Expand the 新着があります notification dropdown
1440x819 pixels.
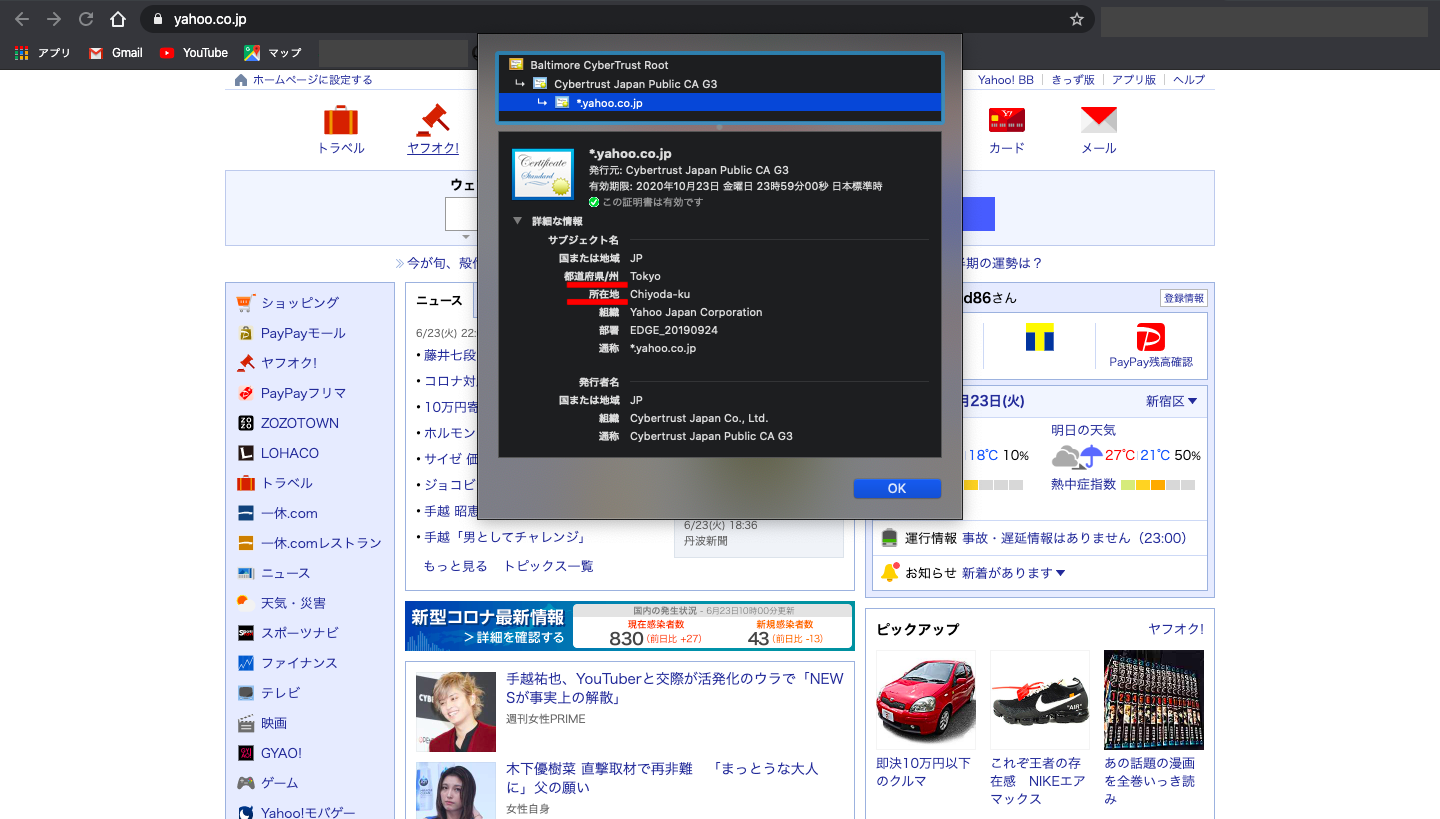coord(1013,573)
